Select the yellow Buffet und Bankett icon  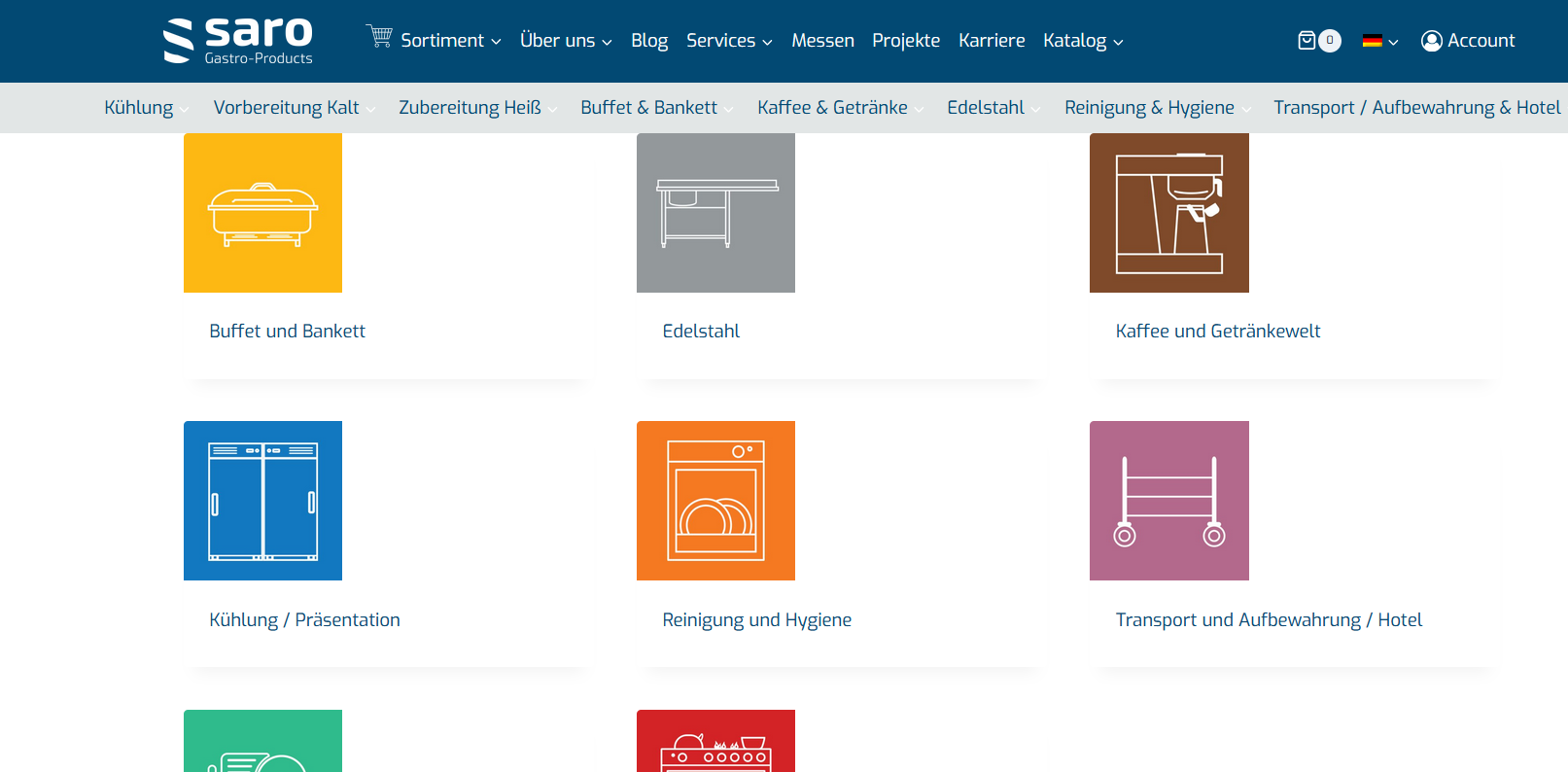point(262,213)
